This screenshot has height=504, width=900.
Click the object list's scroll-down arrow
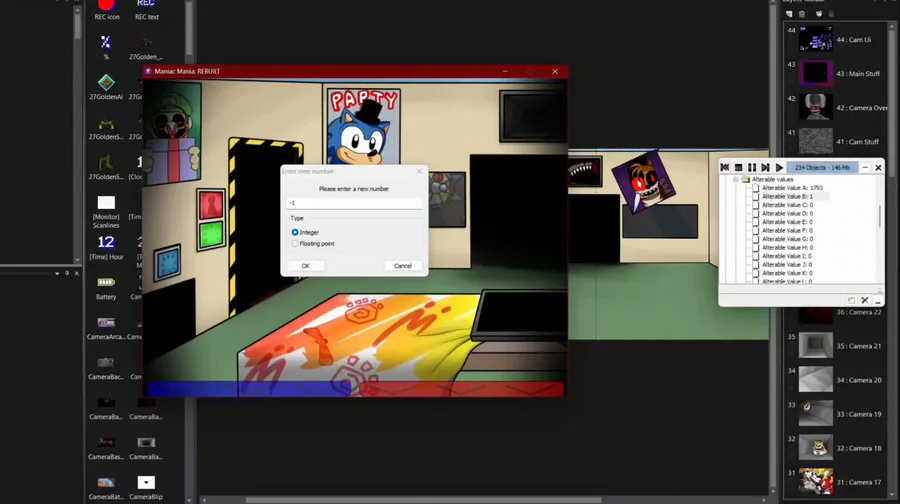pos(189,500)
